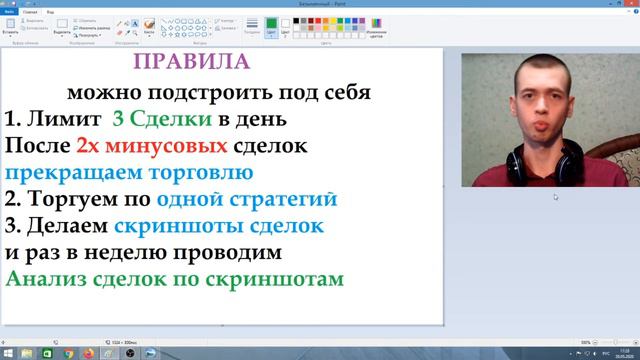
Task: Click the ПРАВИЛА heading on canvas
Action: coord(191,62)
